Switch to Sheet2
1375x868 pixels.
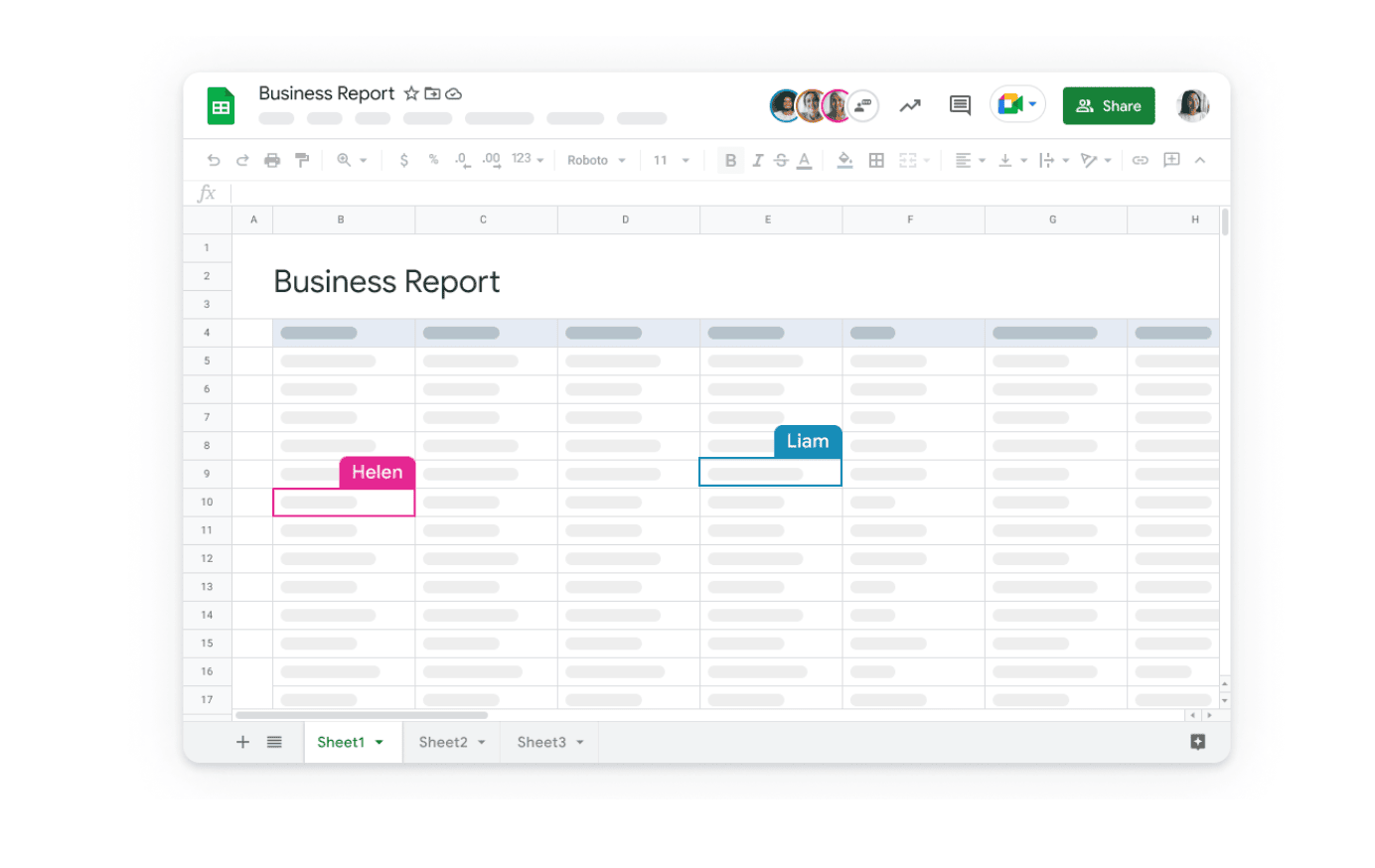442,741
